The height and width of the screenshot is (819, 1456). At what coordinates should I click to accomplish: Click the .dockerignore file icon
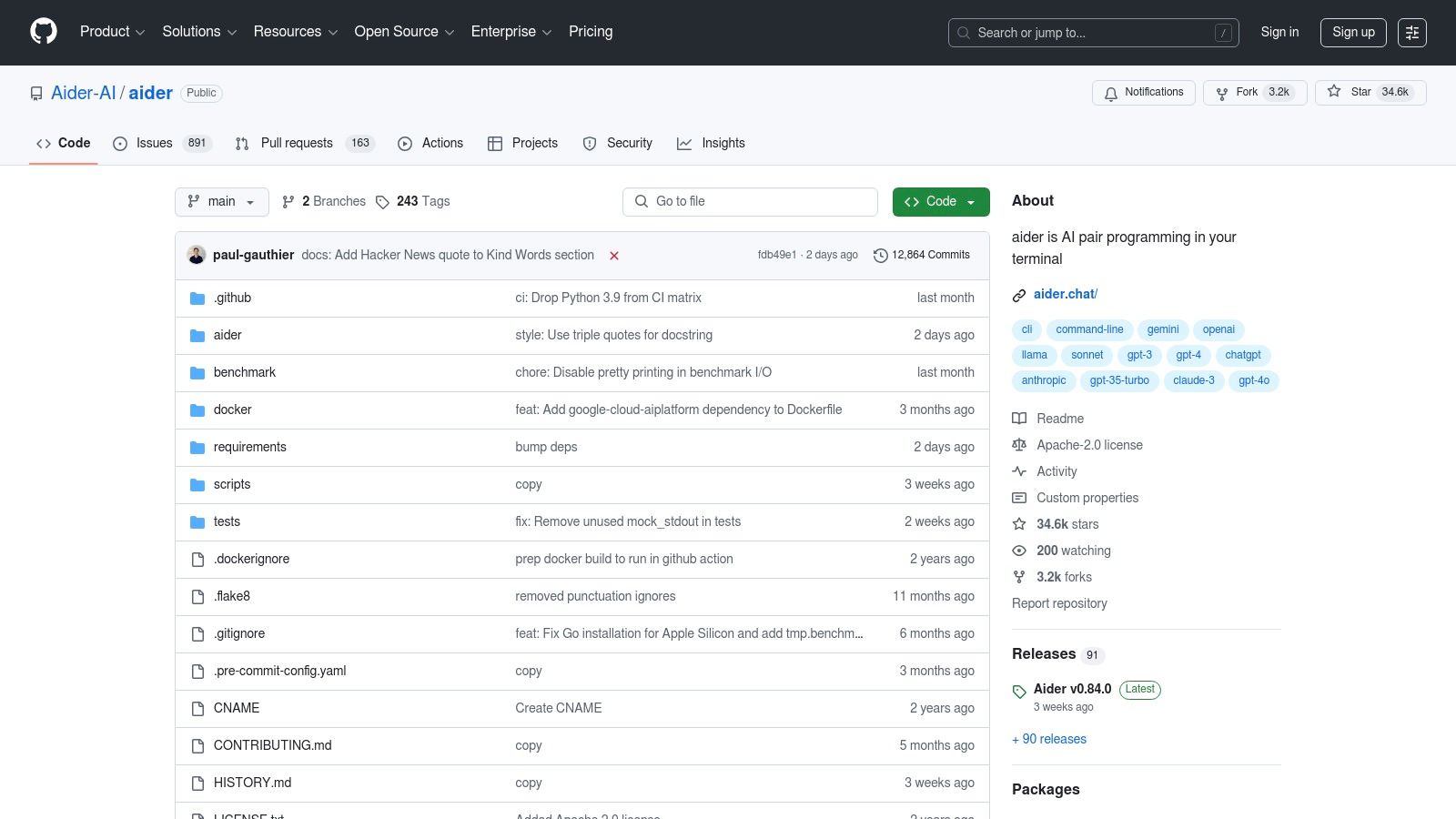197,560
